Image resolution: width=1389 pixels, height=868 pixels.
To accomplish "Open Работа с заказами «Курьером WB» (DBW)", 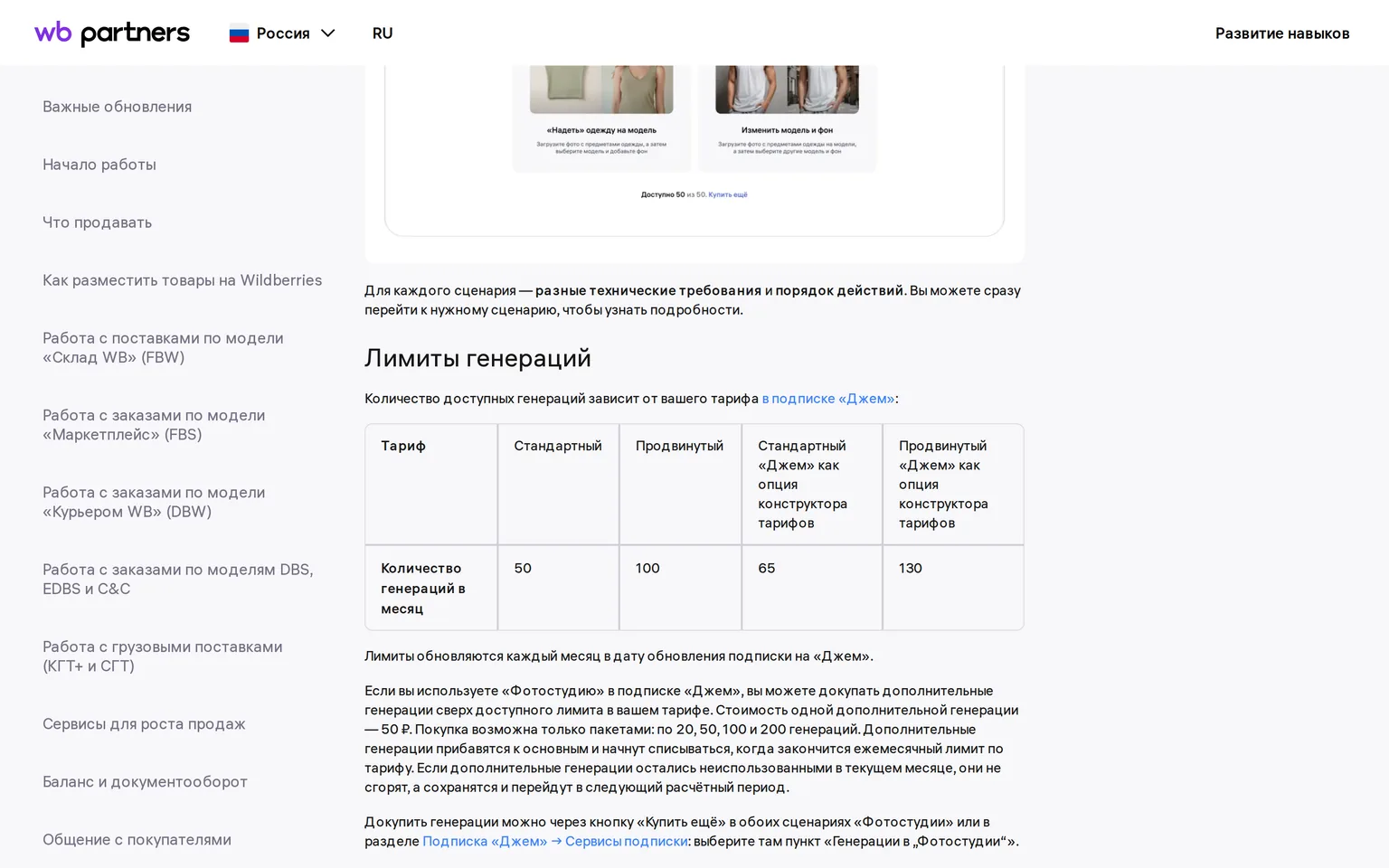I will 154,502.
